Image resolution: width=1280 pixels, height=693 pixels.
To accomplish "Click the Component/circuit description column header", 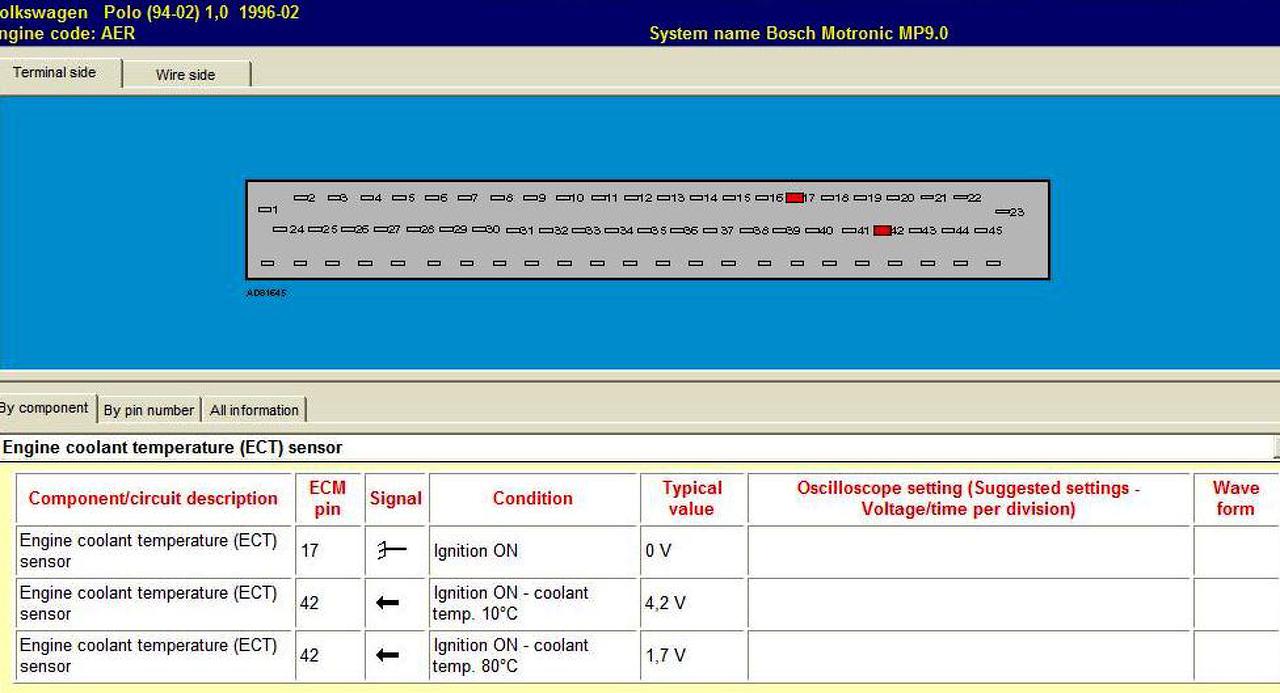I will (x=153, y=498).
